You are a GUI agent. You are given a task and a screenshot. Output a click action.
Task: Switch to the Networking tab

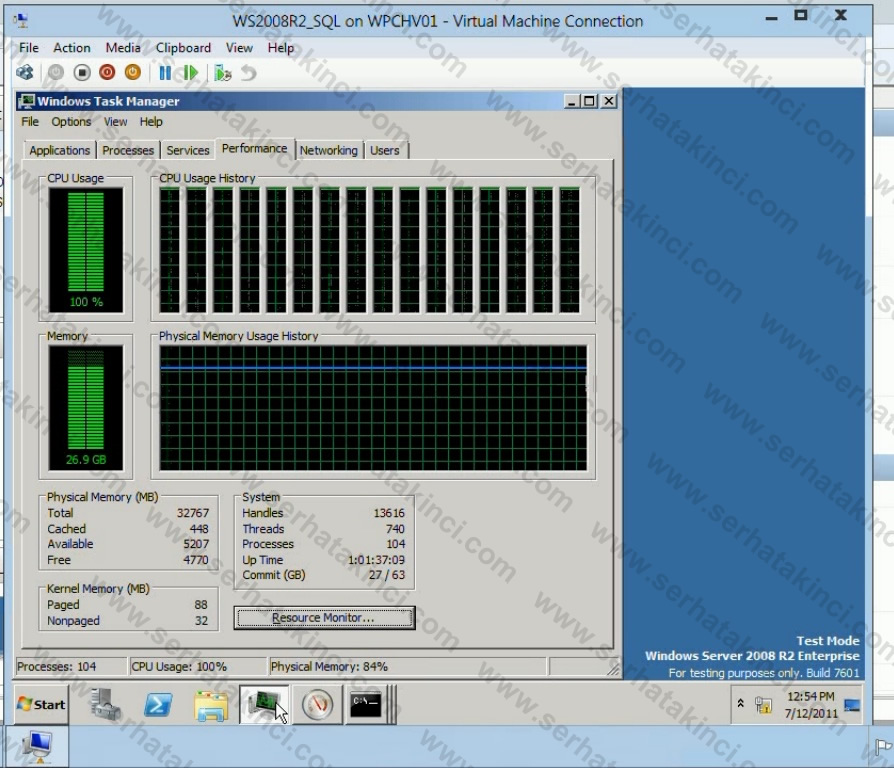(329, 150)
